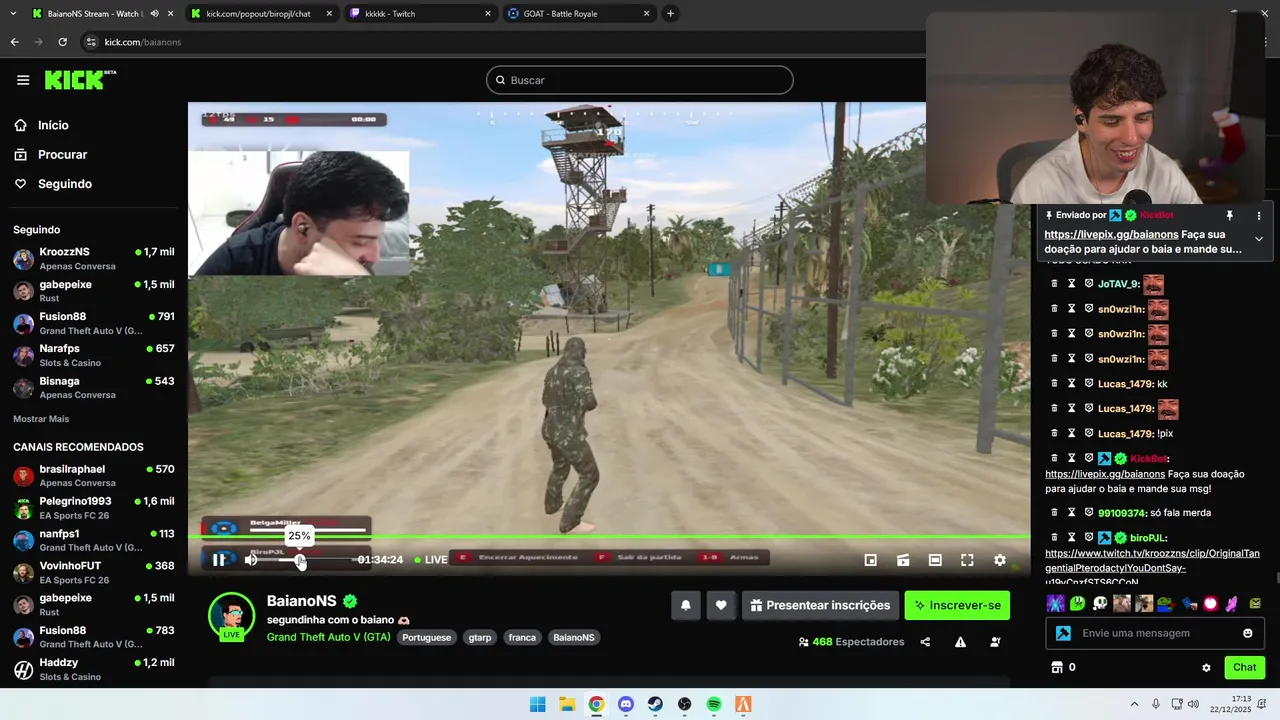
Task: Go back in browser history
Action: [14, 42]
